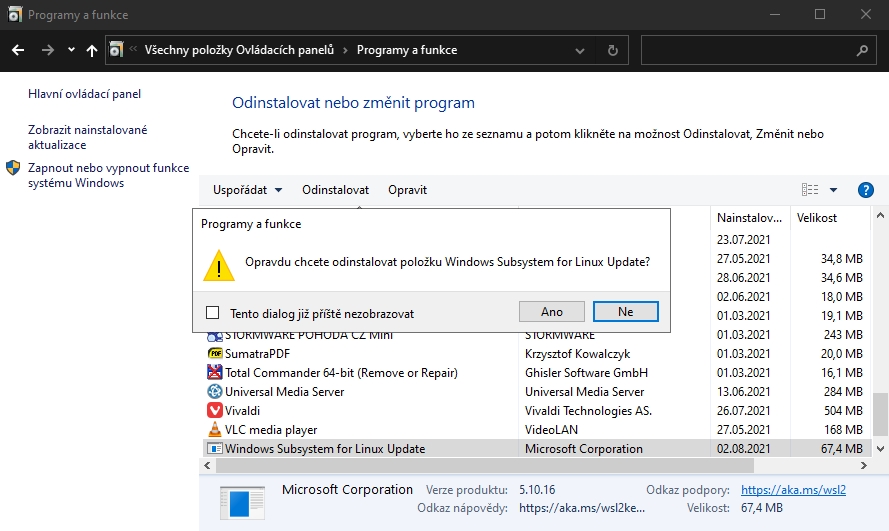Check 'Tento dialog již příště nezobrazovat'
The image size is (889, 531).
[213, 313]
